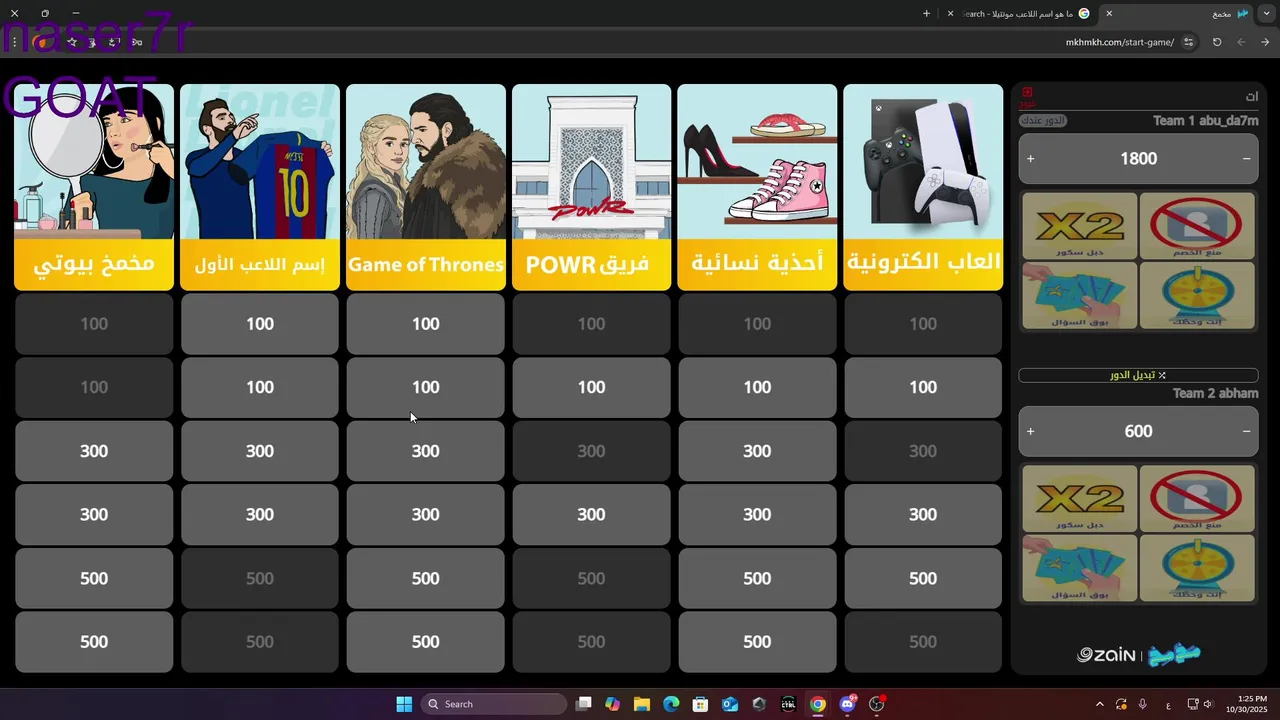1280x720 pixels.
Task: Reload the page
Action: (x=1217, y=42)
